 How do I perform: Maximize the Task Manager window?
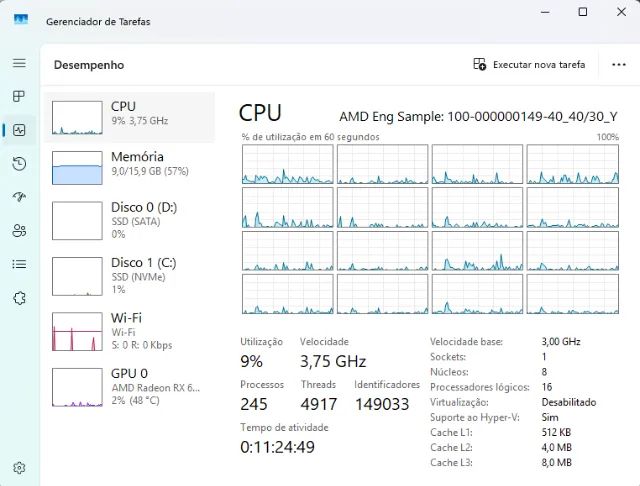coord(583,12)
